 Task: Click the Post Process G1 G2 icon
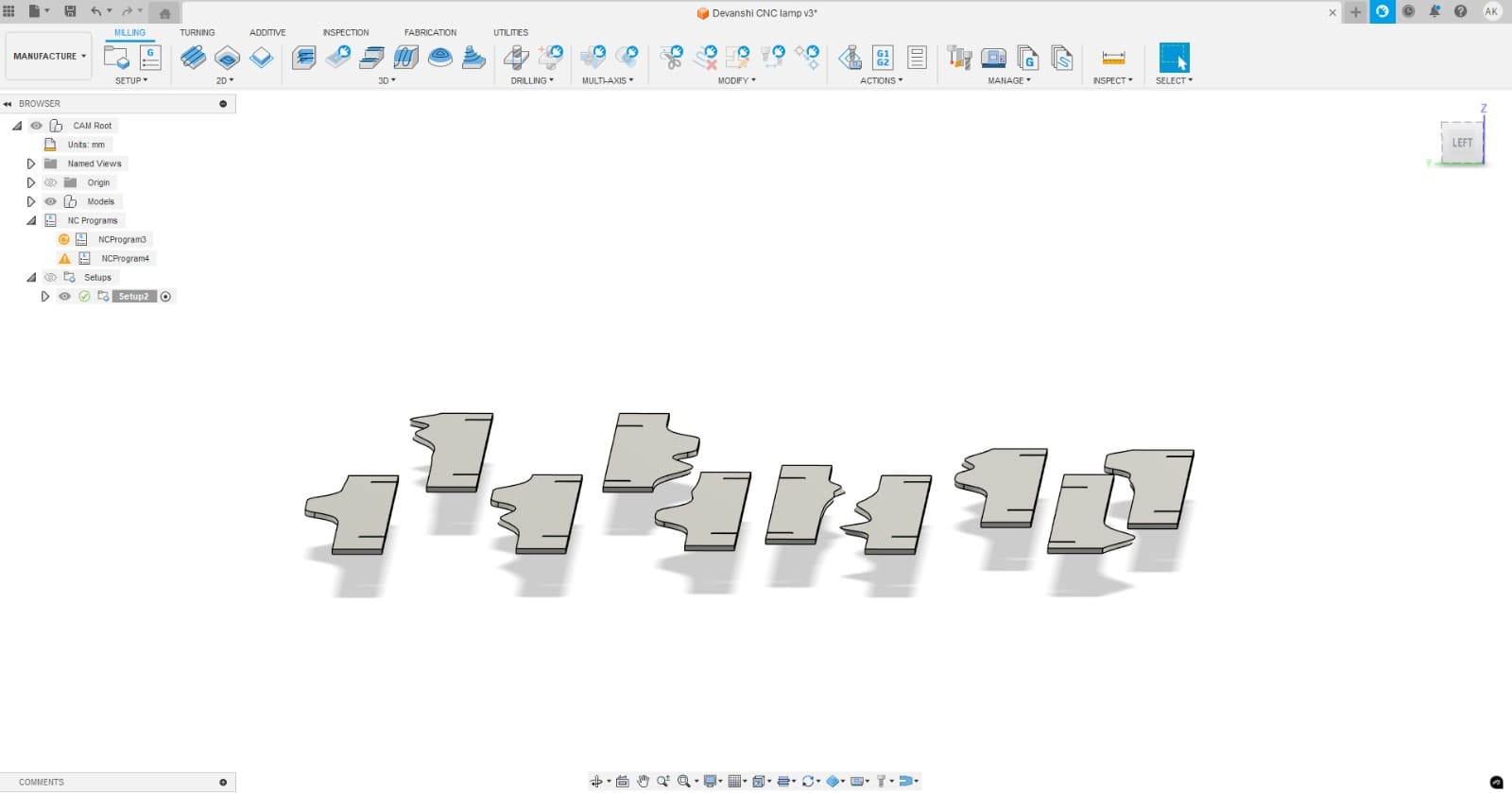click(x=883, y=58)
